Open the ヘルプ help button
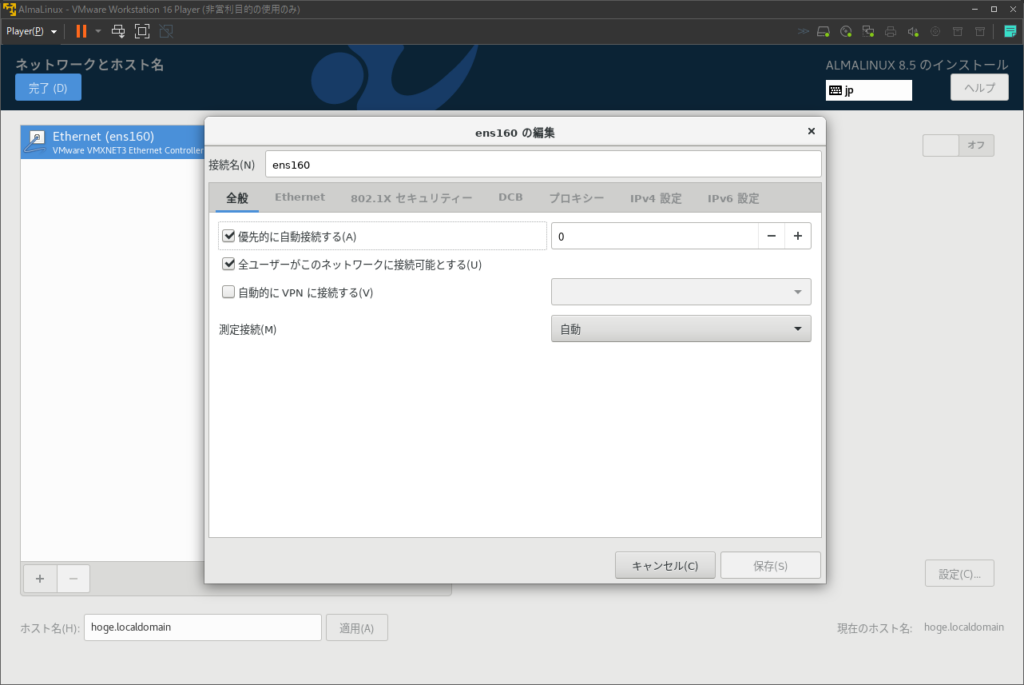Viewport: 1024px width, 685px height. click(x=979, y=88)
